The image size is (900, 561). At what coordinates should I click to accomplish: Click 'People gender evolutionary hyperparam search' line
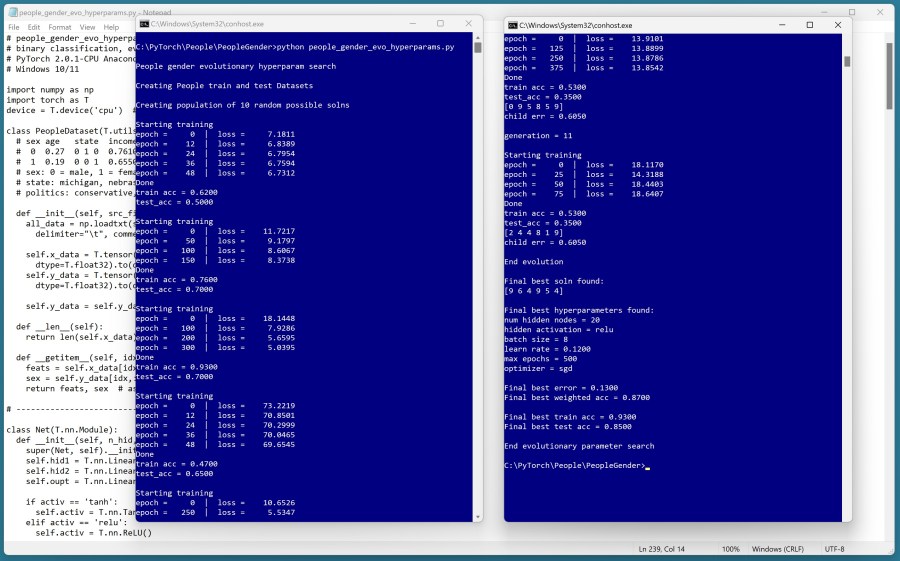pyautogui.click(x=236, y=67)
